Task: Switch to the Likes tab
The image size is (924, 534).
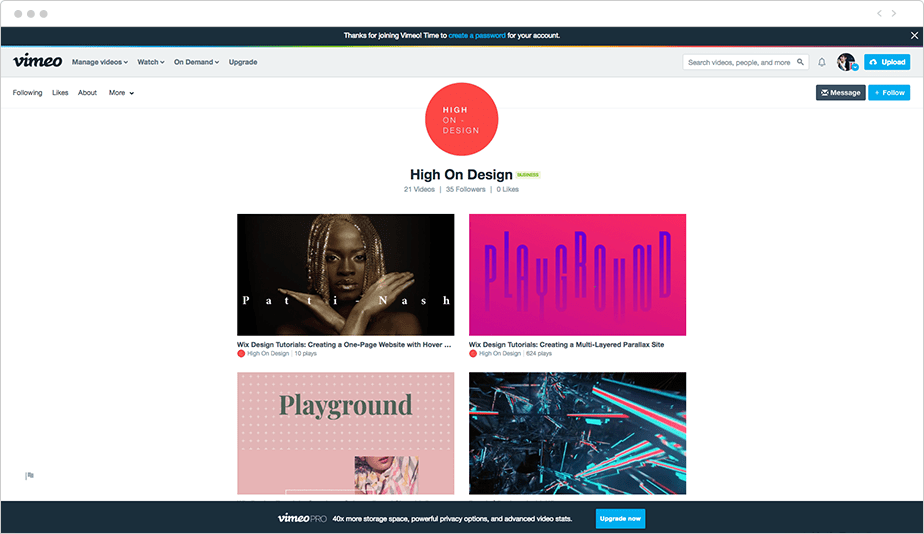Action: [60, 93]
